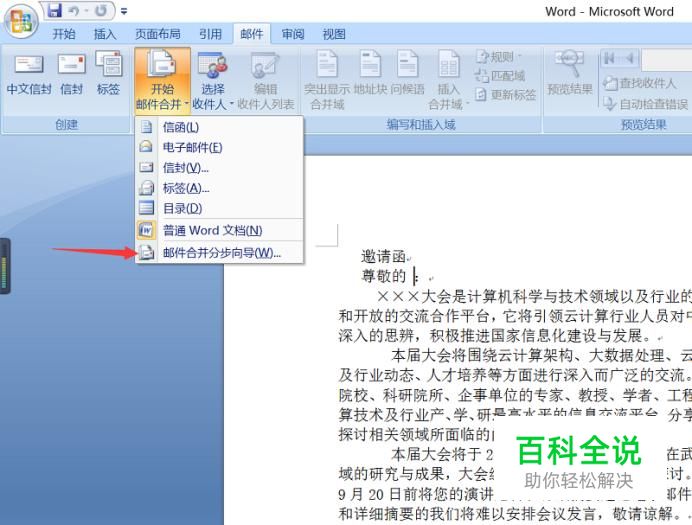Choose 信函(L) from the dropdown menu
692x525 pixels.
click(x=219, y=127)
